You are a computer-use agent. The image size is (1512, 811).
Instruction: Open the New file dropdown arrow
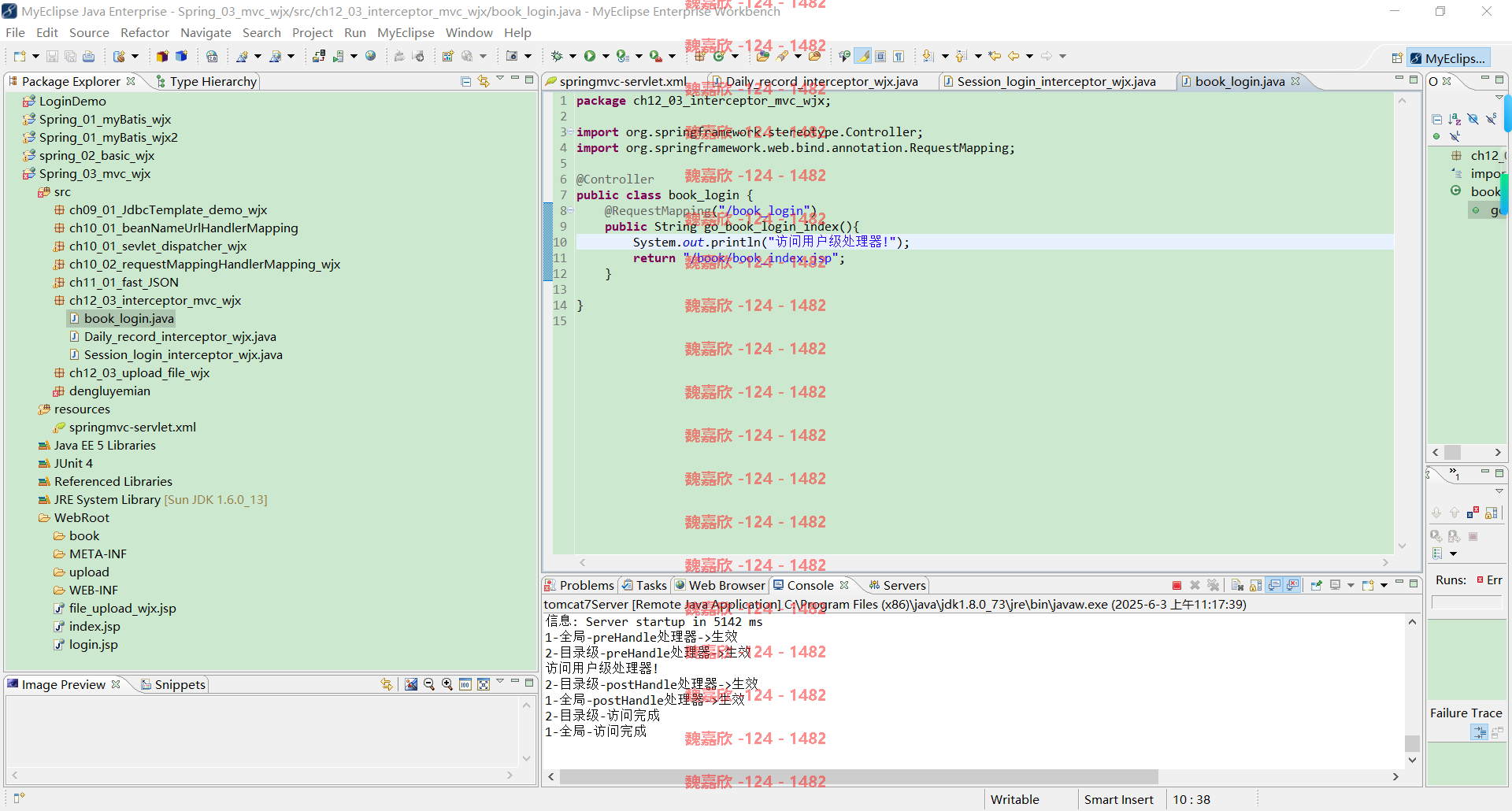tap(35, 56)
